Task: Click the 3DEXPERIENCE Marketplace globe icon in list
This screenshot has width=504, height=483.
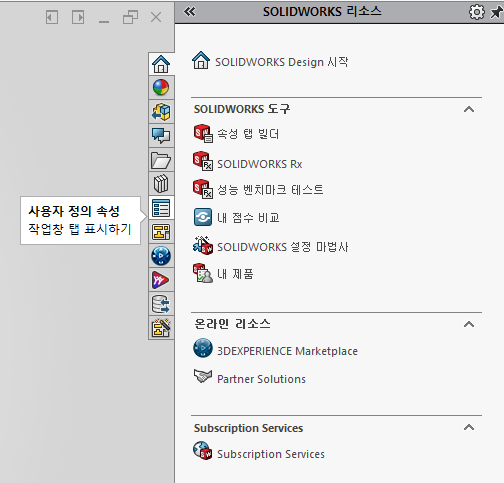Action: pyautogui.click(x=203, y=348)
